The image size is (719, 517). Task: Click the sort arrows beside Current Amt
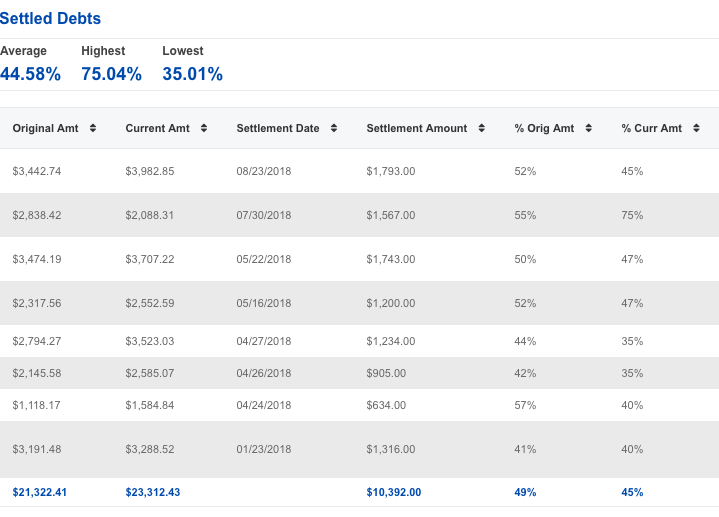click(204, 128)
